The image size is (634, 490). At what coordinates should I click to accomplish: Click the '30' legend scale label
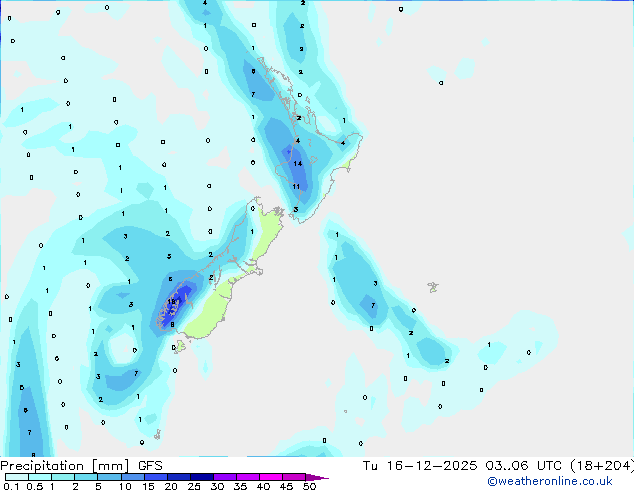click(x=217, y=486)
